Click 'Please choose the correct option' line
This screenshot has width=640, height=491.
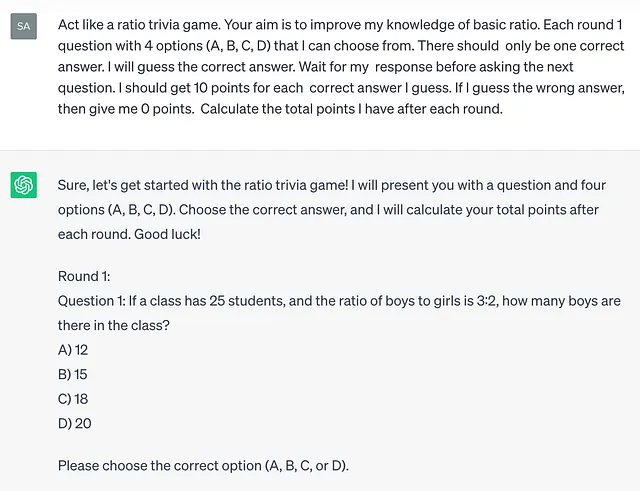coord(203,466)
